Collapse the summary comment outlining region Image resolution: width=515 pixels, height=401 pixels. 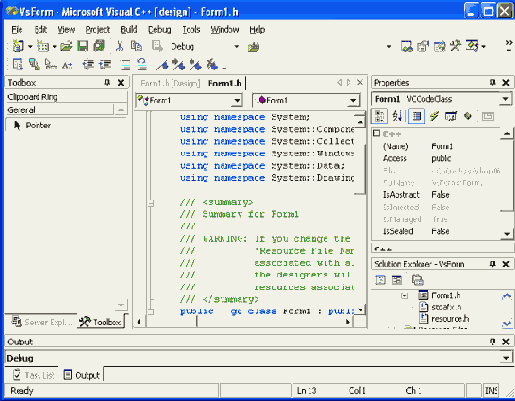pos(151,202)
